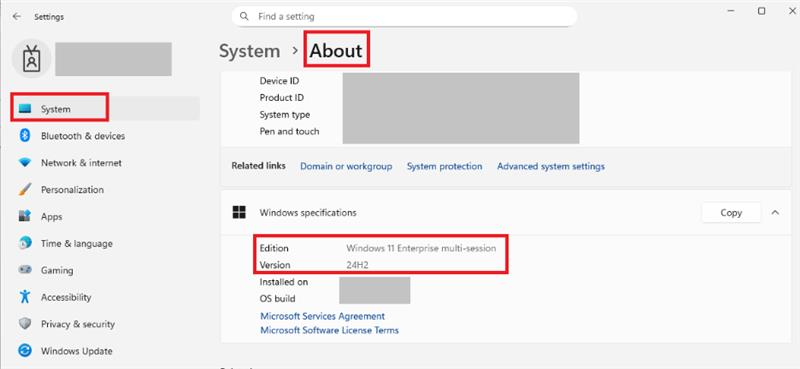Click the Find a setting search box
The image size is (800, 369).
tap(404, 16)
